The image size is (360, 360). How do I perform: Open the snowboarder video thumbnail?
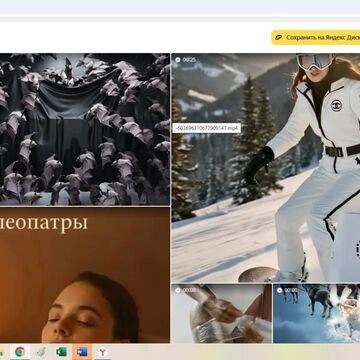tap(266, 168)
